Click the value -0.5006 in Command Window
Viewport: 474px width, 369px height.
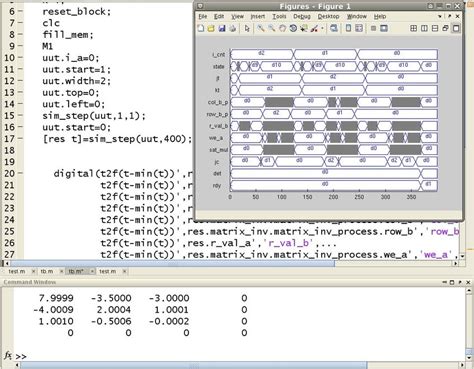(x=111, y=321)
